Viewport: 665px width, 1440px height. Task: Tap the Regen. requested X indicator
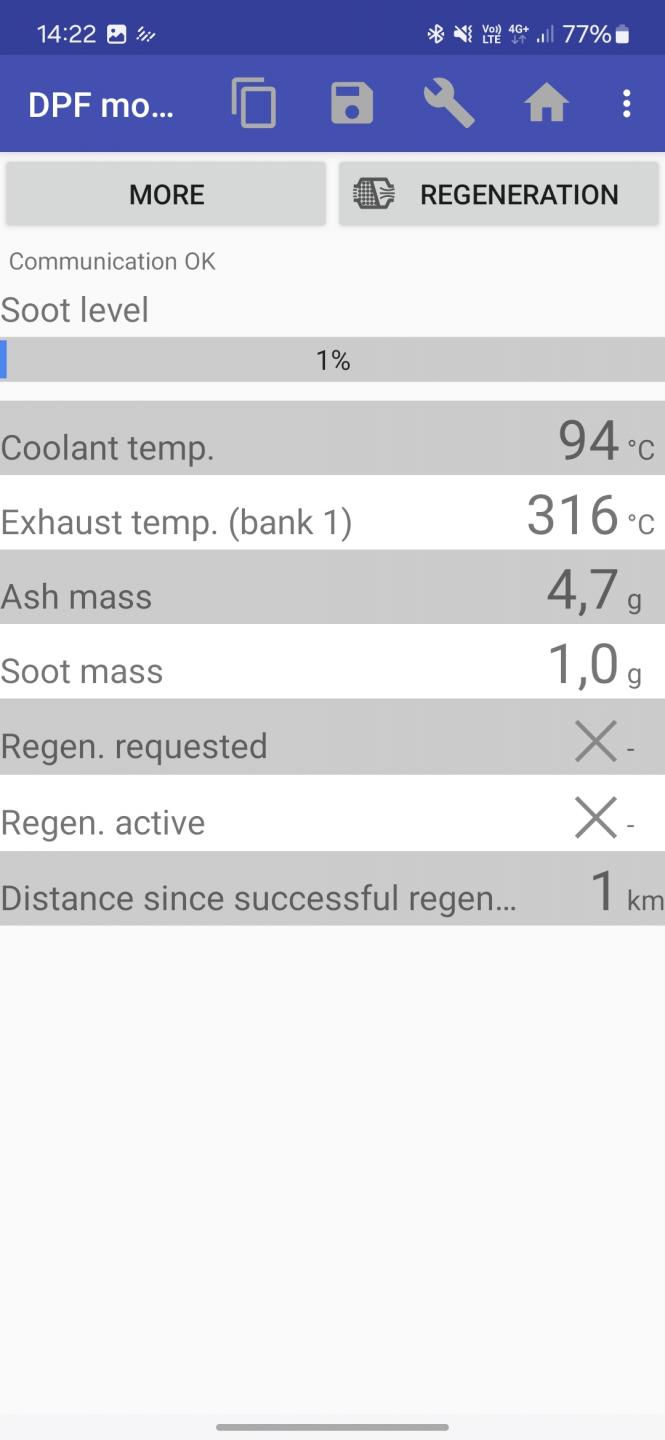596,742
